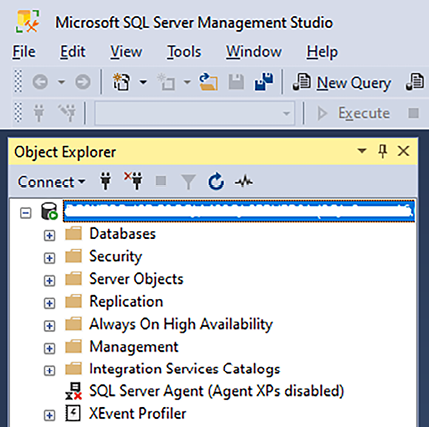Click the Replication folder icon

73,301
